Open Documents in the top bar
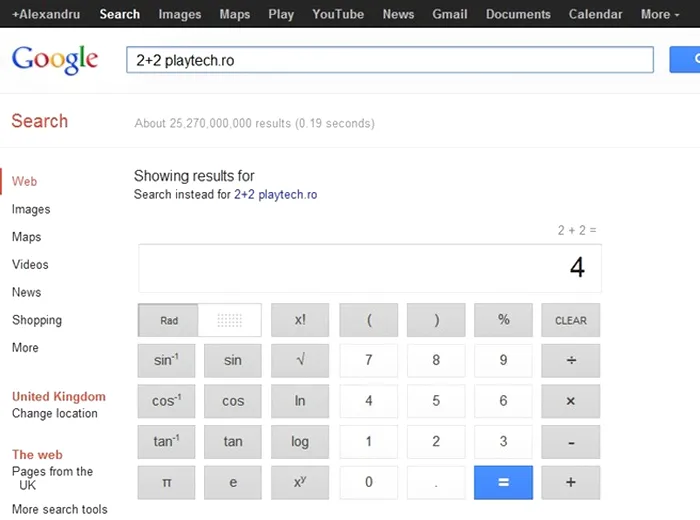Image resolution: width=700 pixels, height=520 pixels. [518, 14]
